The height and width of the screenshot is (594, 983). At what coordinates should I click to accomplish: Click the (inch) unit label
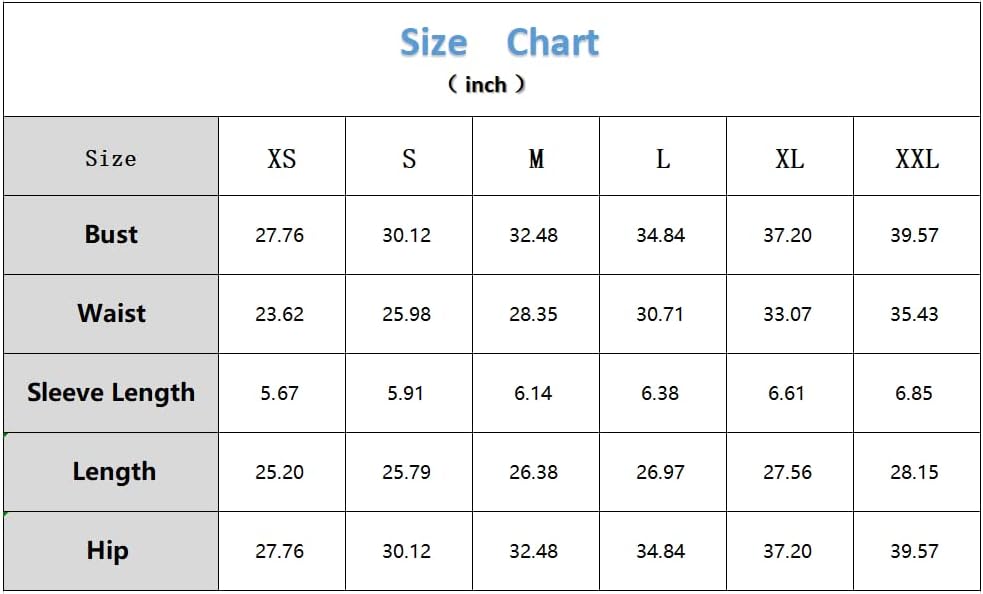click(x=486, y=84)
